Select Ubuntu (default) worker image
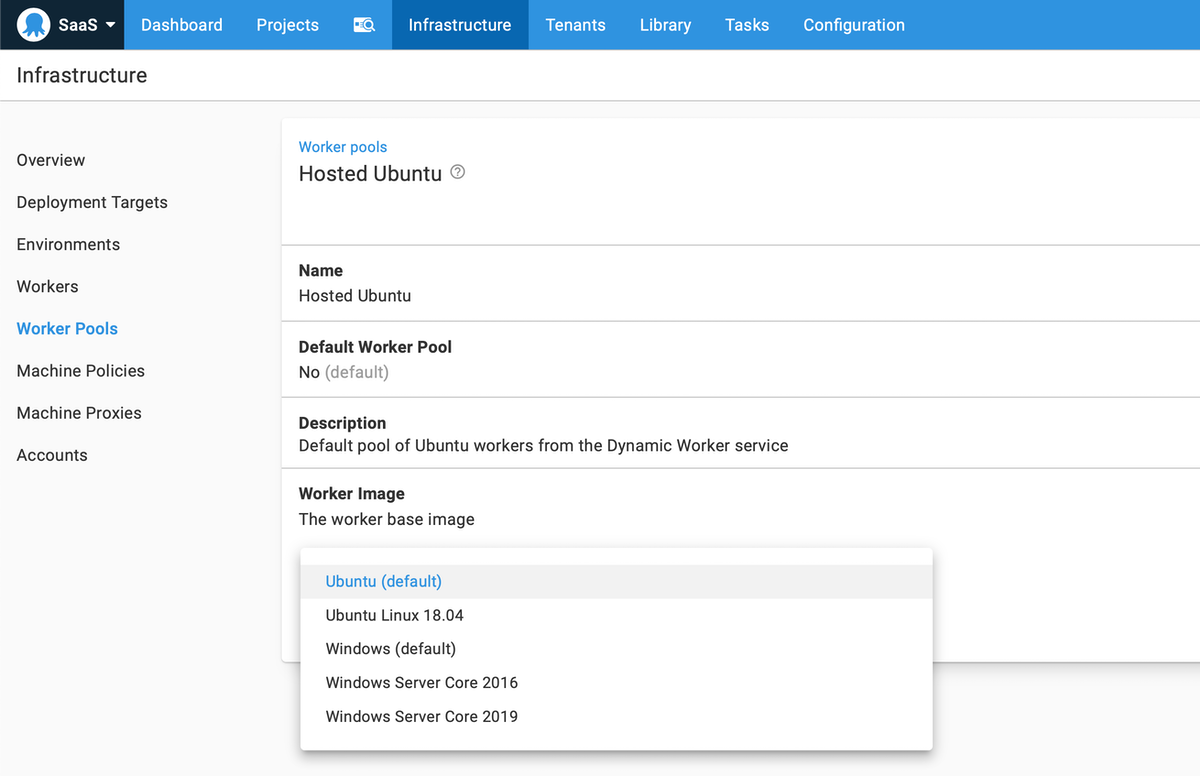This screenshot has height=776, width=1200. pyautogui.click(x=384, y=581)
